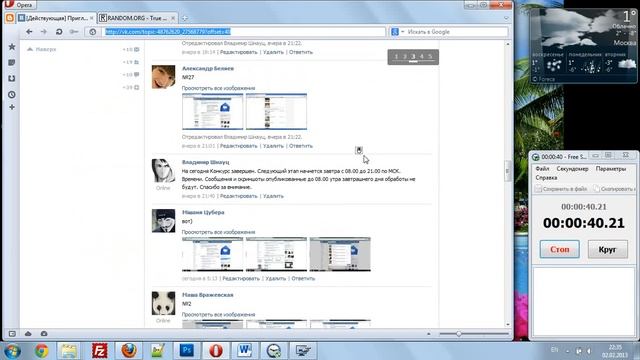Add a panel with the sidebar plus icon
The image size is (640, 360).
click(12, 107)
